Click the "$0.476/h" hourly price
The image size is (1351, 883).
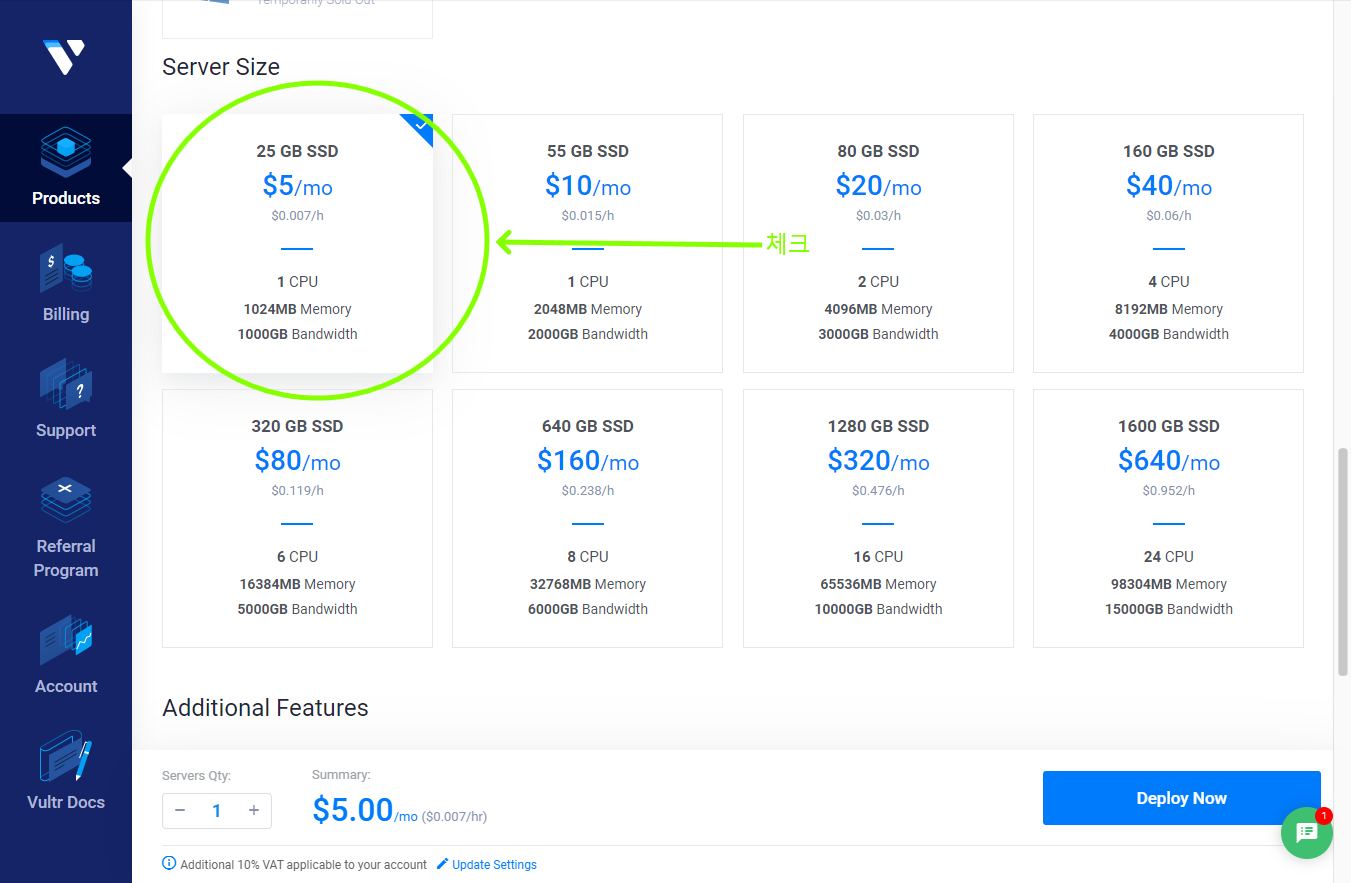click(x=878, y=490)
